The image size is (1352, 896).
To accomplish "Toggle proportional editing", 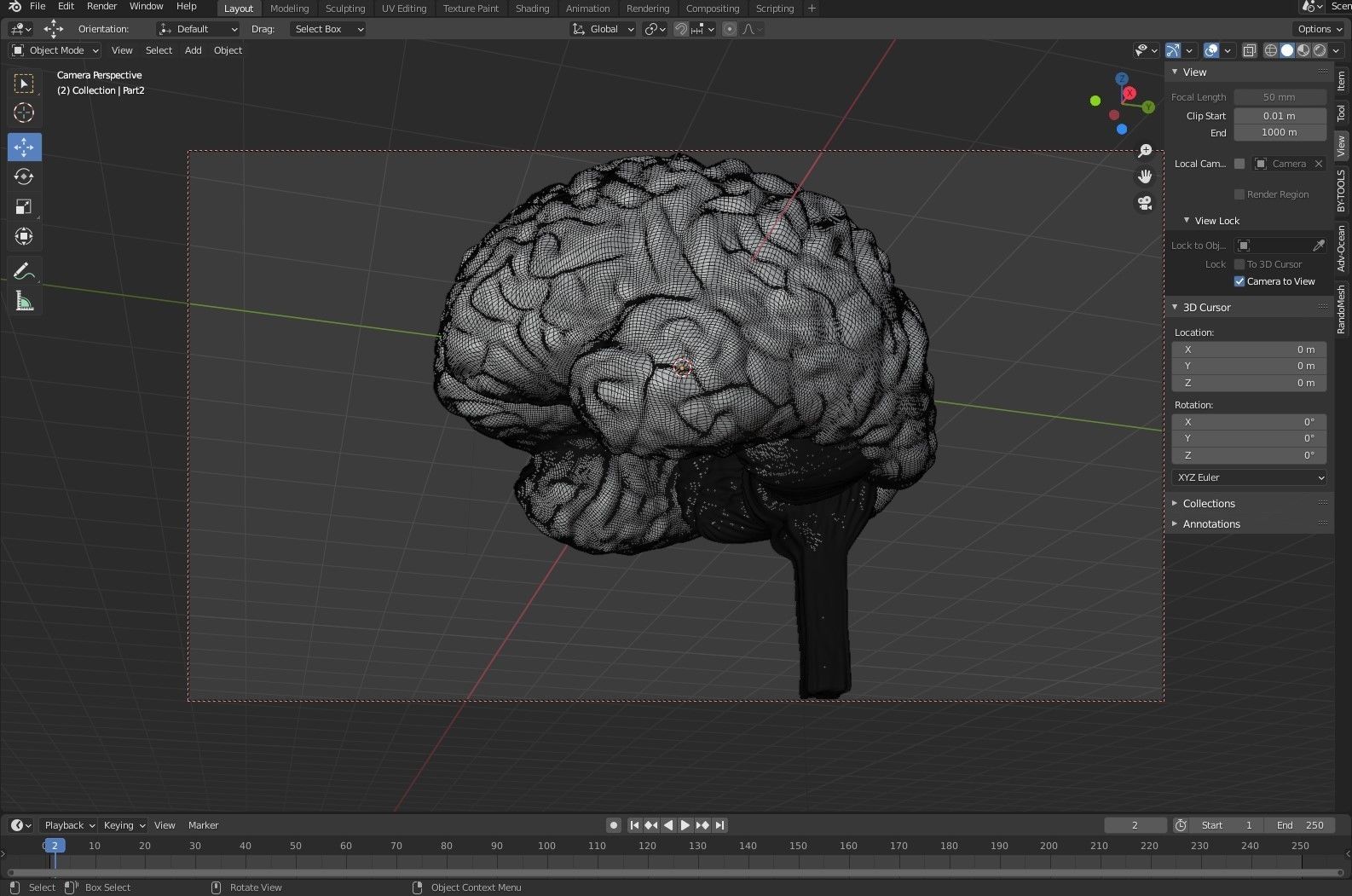I will tap(730, 29).
